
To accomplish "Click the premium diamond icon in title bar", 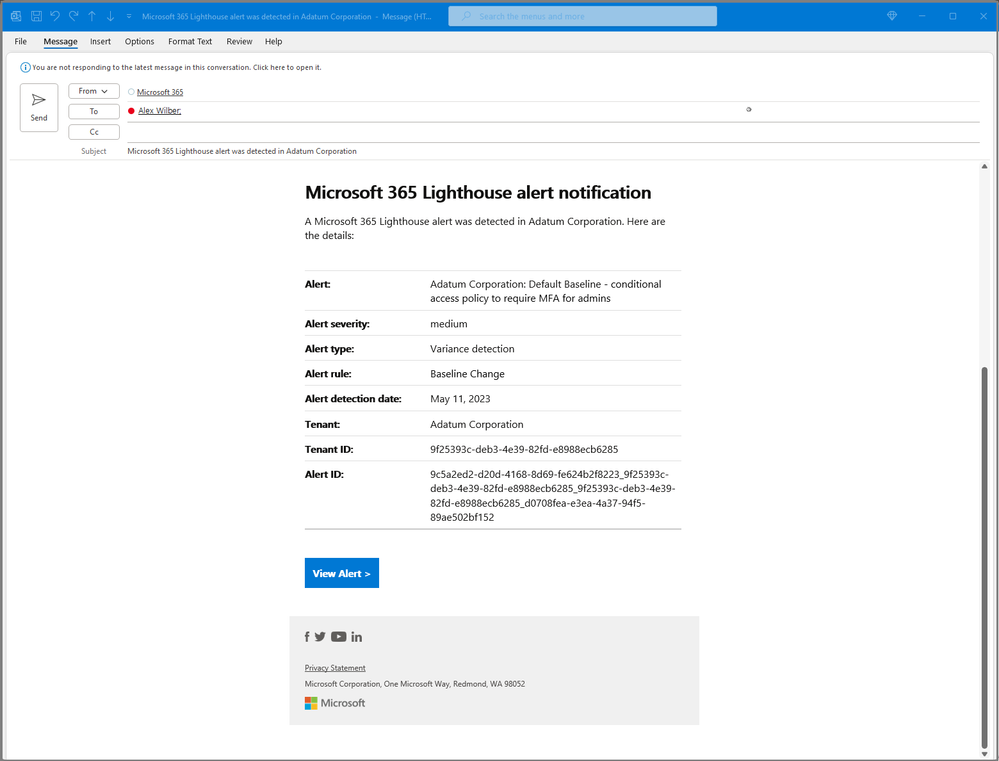I will pos(892,16).
